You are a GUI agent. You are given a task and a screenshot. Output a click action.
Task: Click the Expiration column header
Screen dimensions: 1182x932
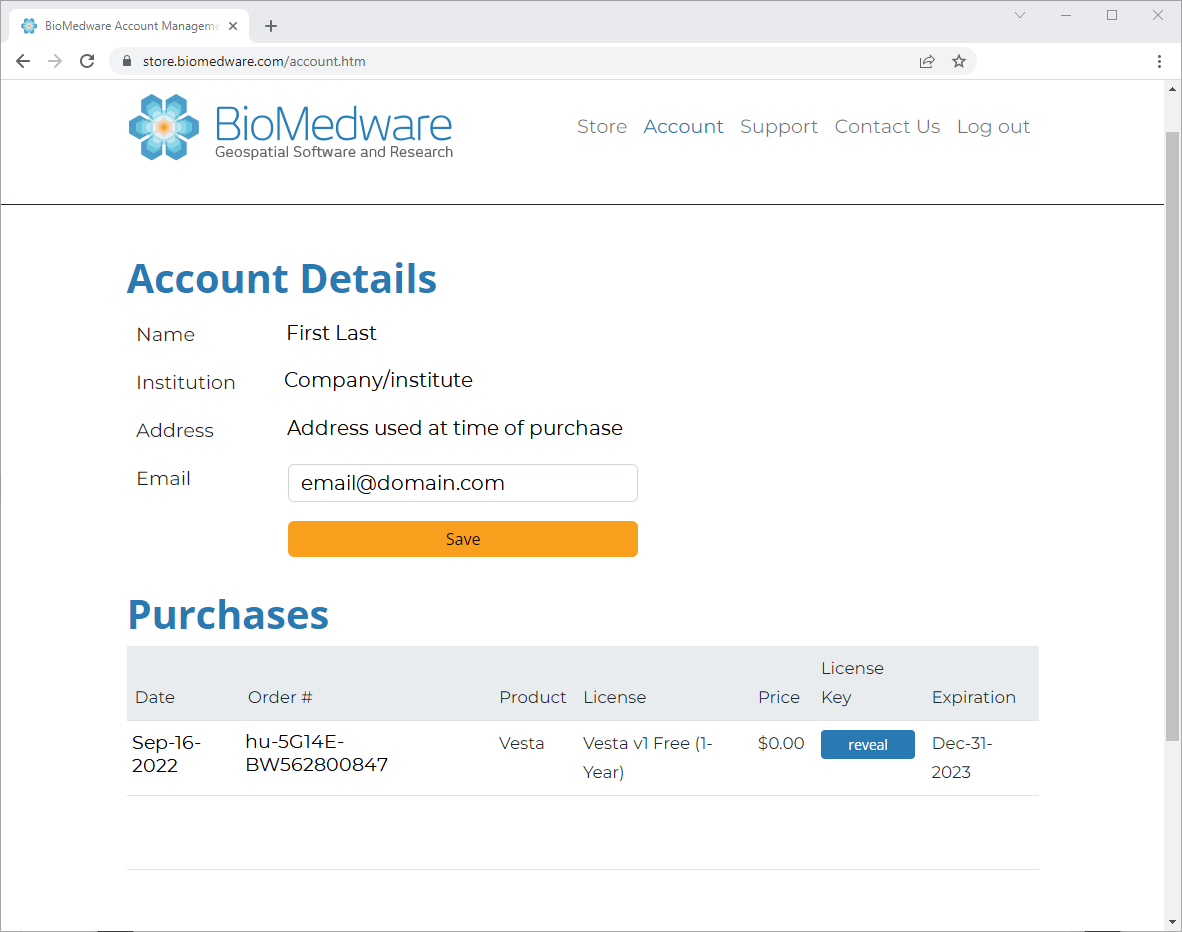click(x=974, y=697)
